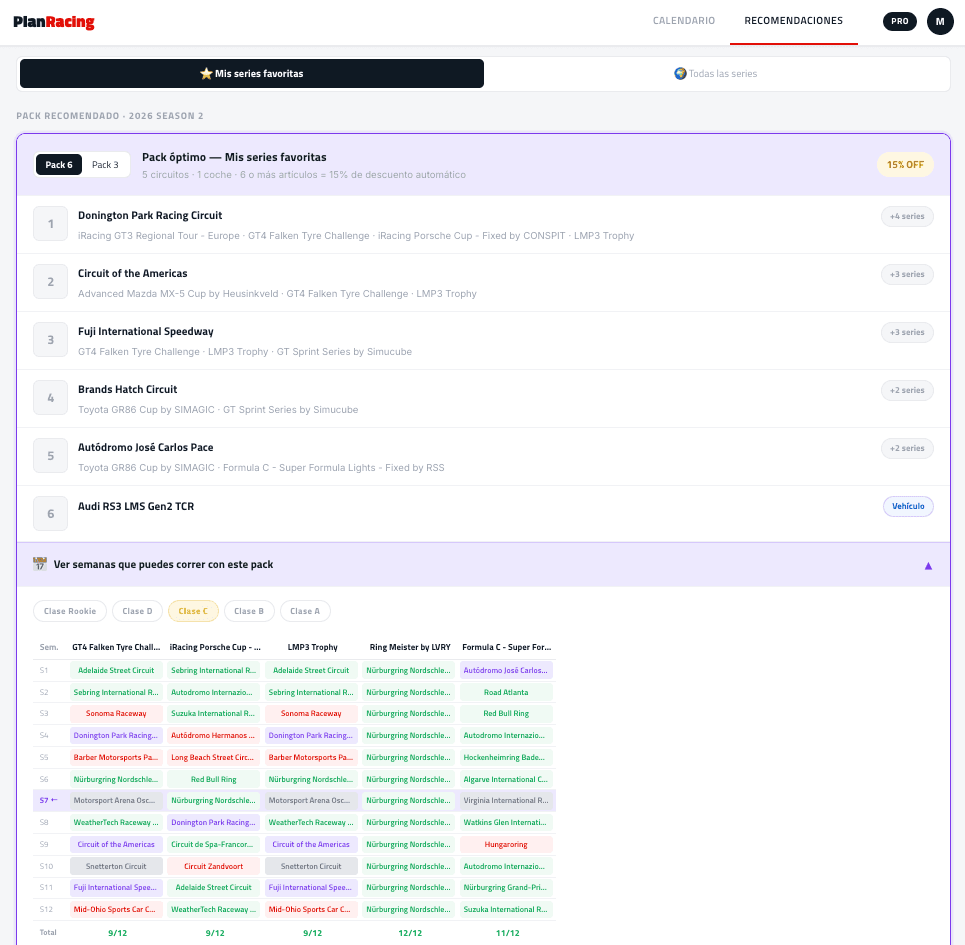Go to the CALENDARIO tab
Screen dimensions: 965x945
[684, 21]
